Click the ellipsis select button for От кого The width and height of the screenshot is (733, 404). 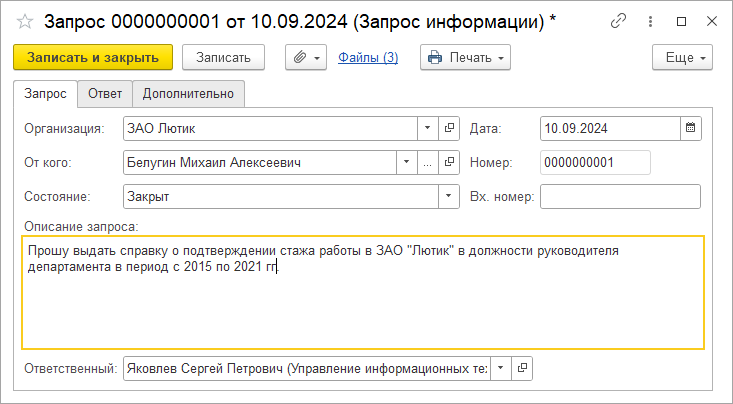pos(427,162)
